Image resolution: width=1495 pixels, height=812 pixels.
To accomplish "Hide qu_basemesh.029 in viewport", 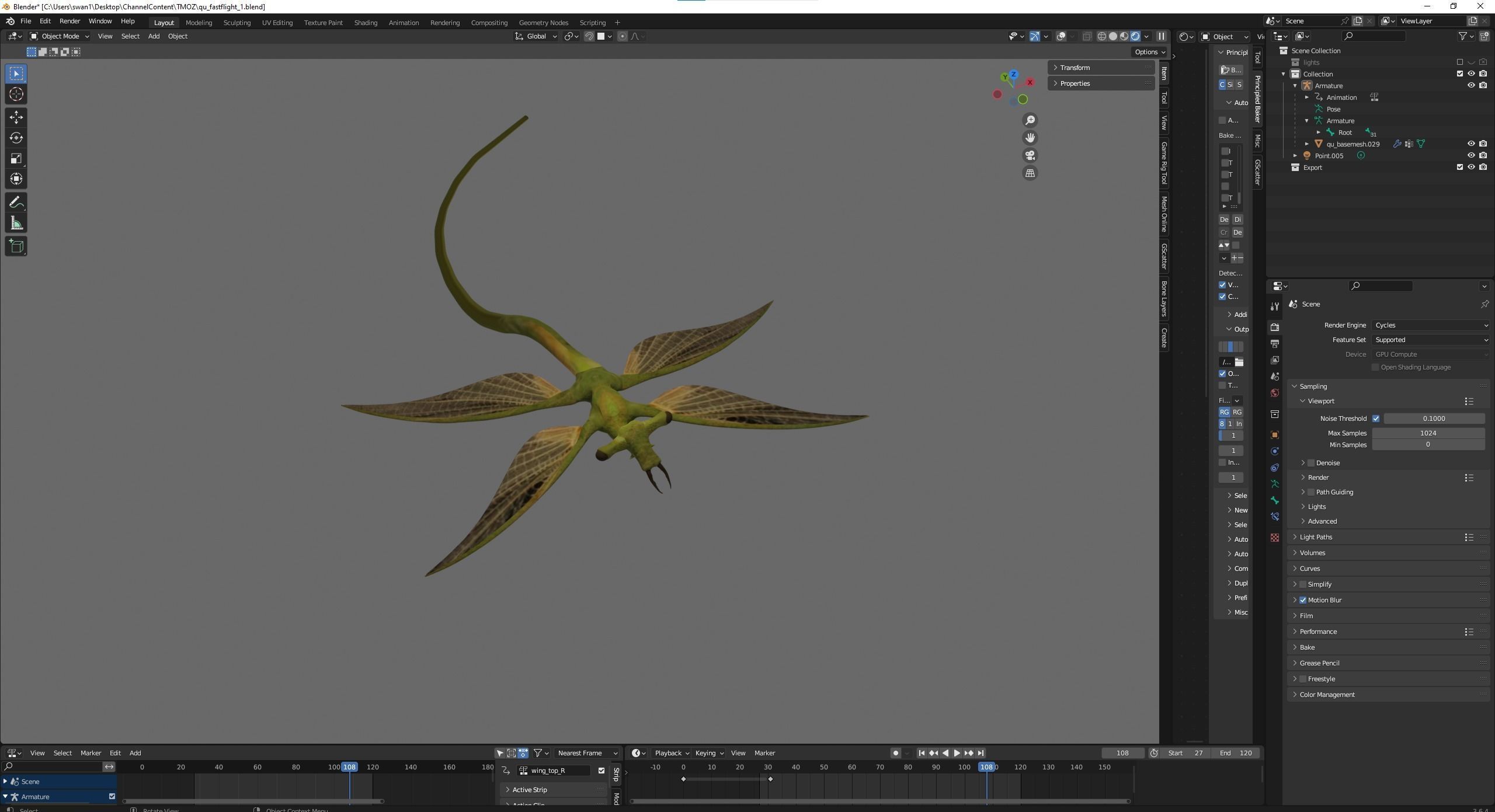I will point(1471,144).
